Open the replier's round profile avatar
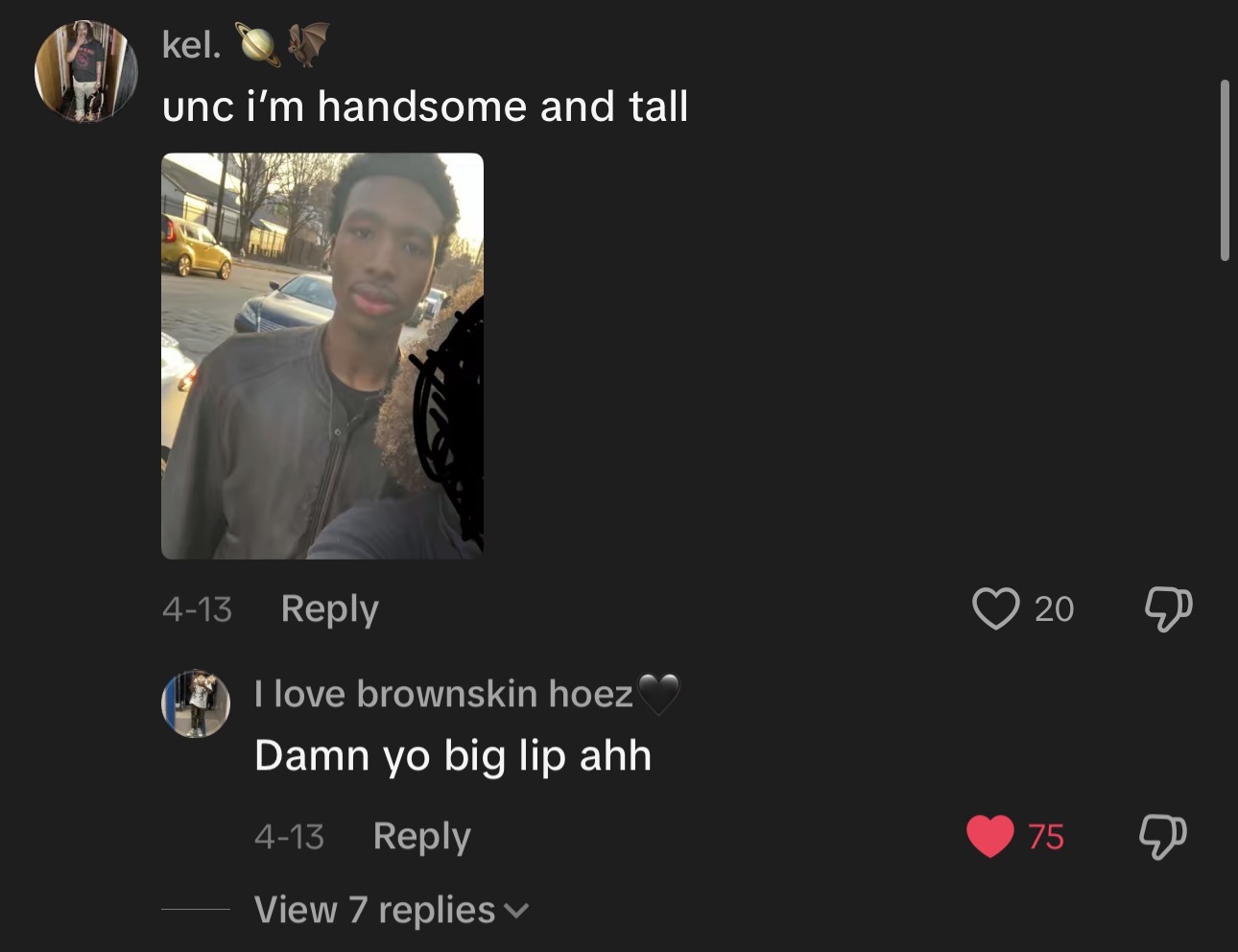This screenshot has width=1238, height=952. tap(196, 703)
